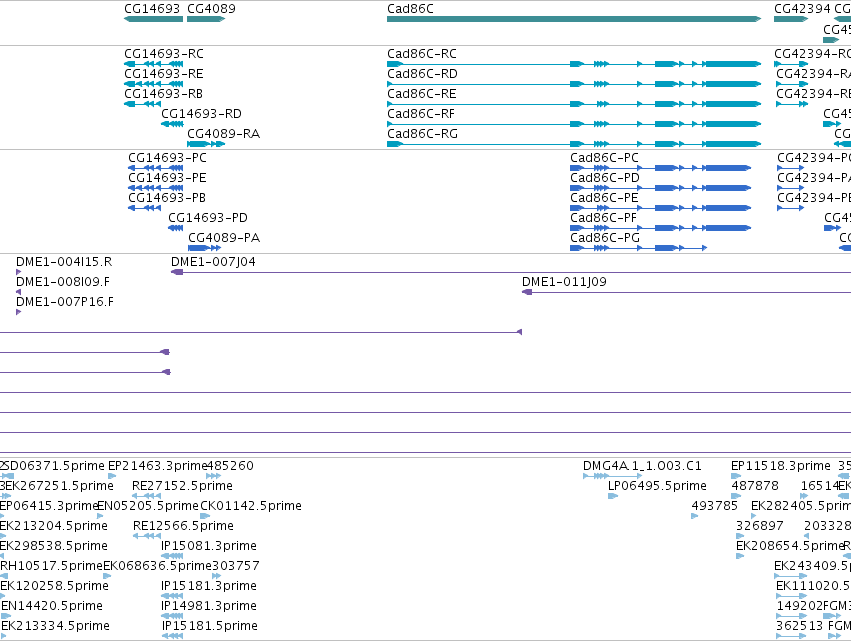Click the DME1-008I09.F clone label

(x=63, y=282)
